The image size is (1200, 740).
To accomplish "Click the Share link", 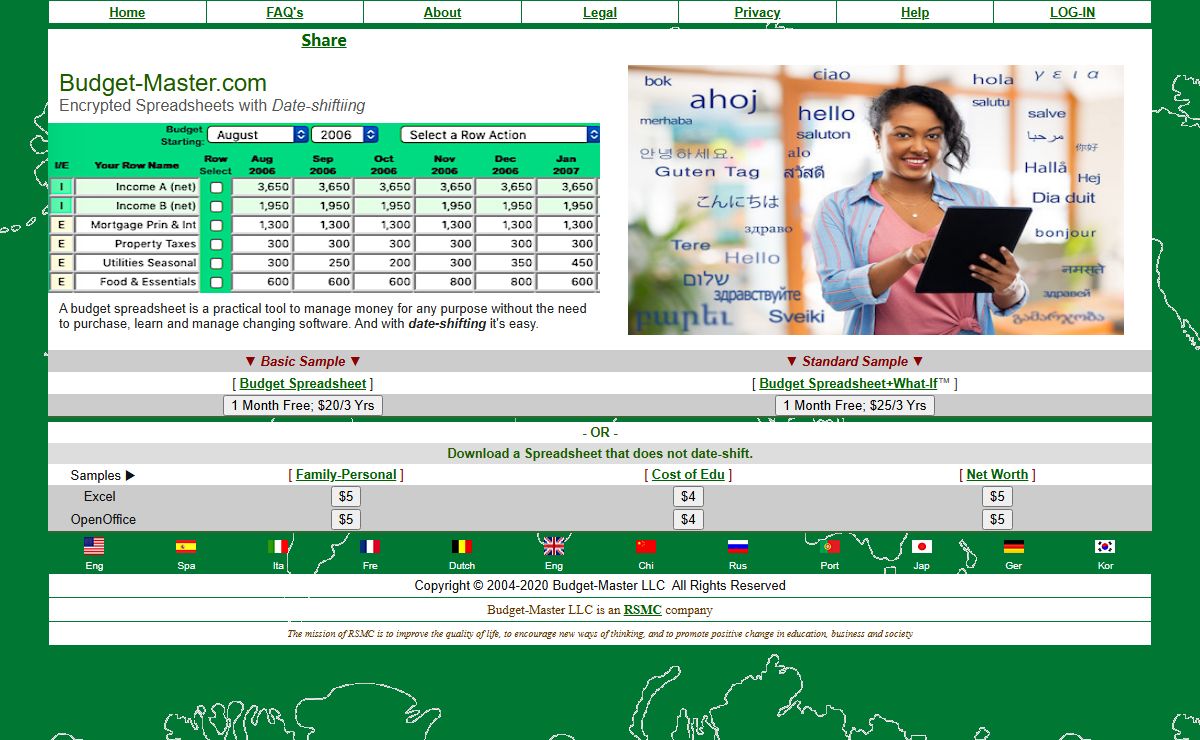I will coord(324,40).
